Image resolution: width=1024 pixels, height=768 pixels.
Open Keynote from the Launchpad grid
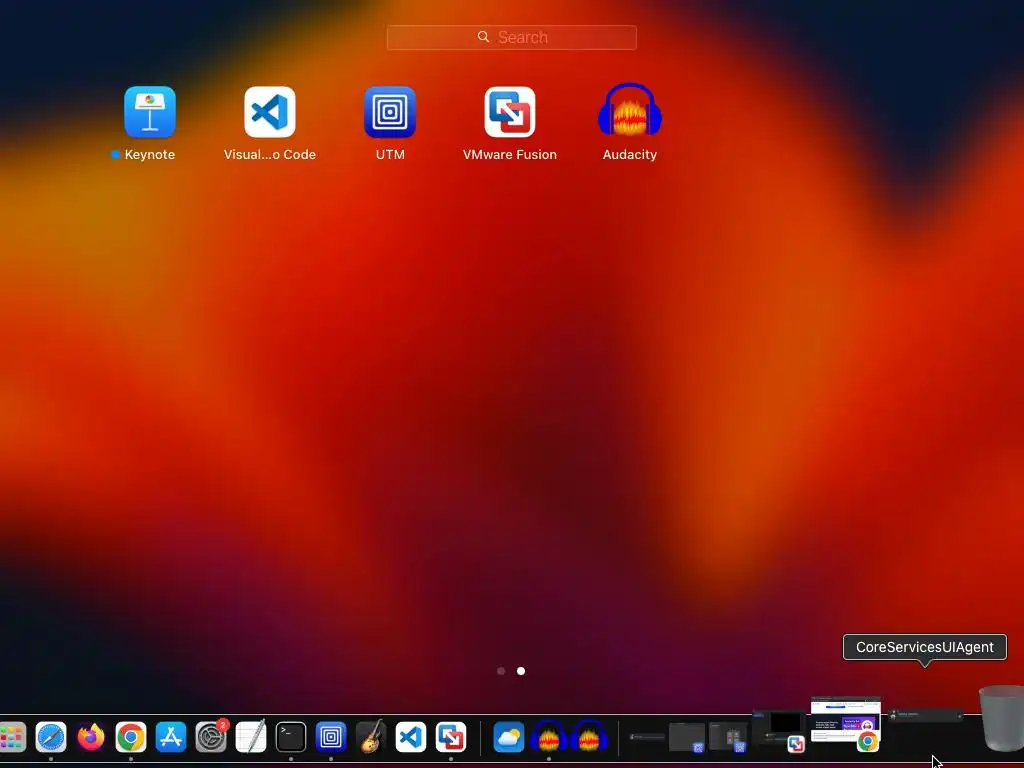coord(150,112)
